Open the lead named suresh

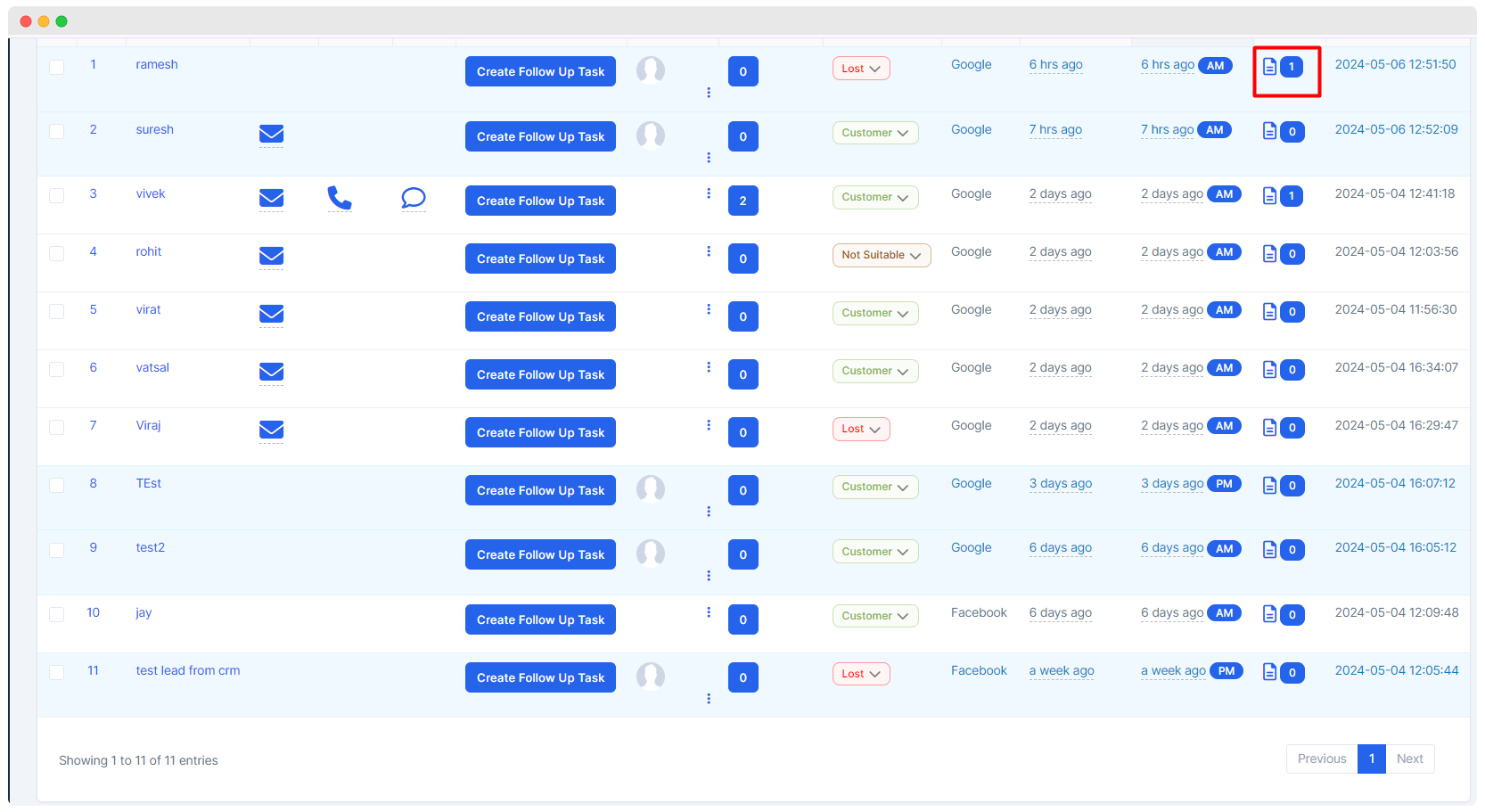155,129
